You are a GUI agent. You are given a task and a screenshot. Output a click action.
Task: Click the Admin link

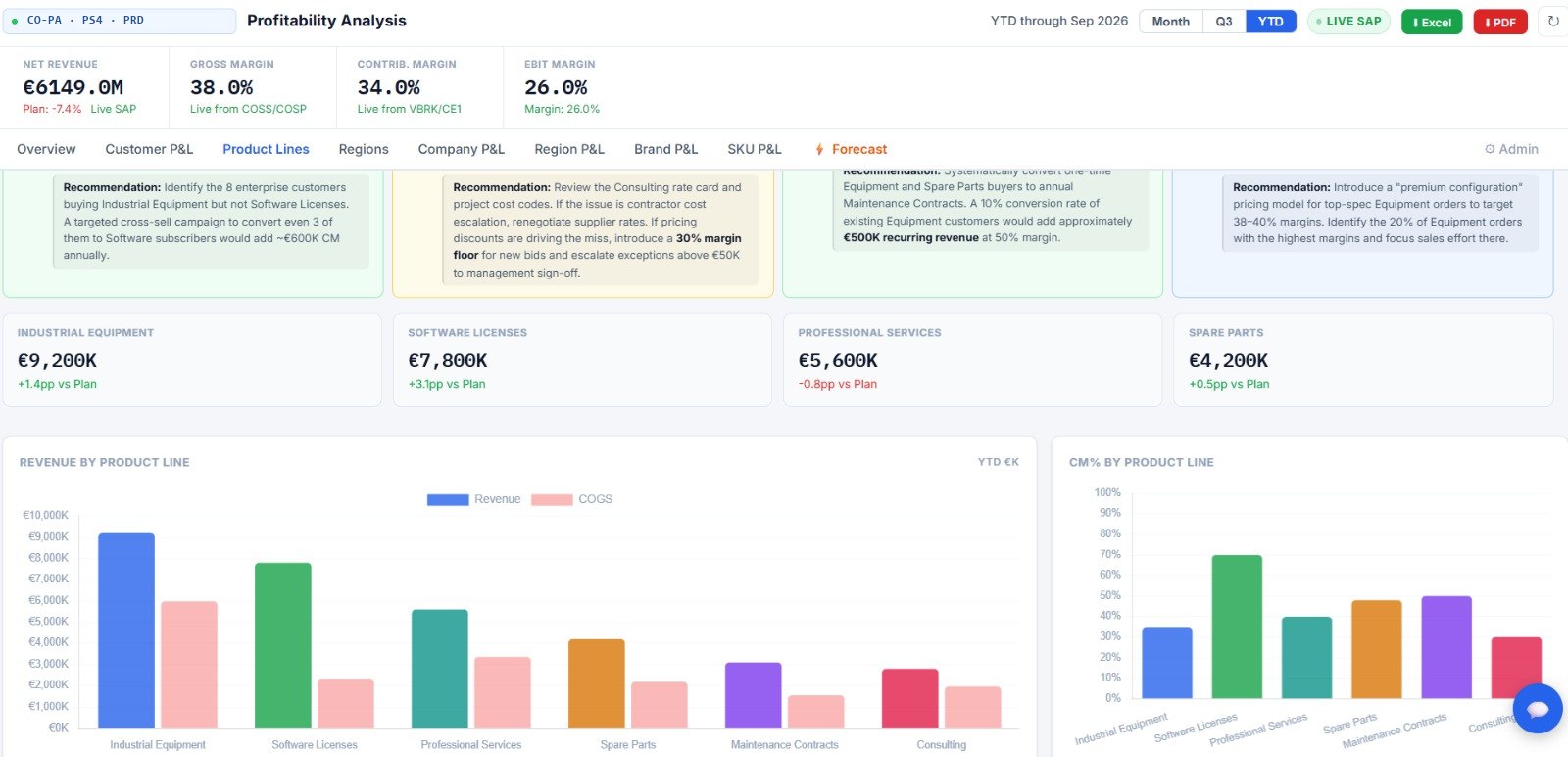point(1511,149)
